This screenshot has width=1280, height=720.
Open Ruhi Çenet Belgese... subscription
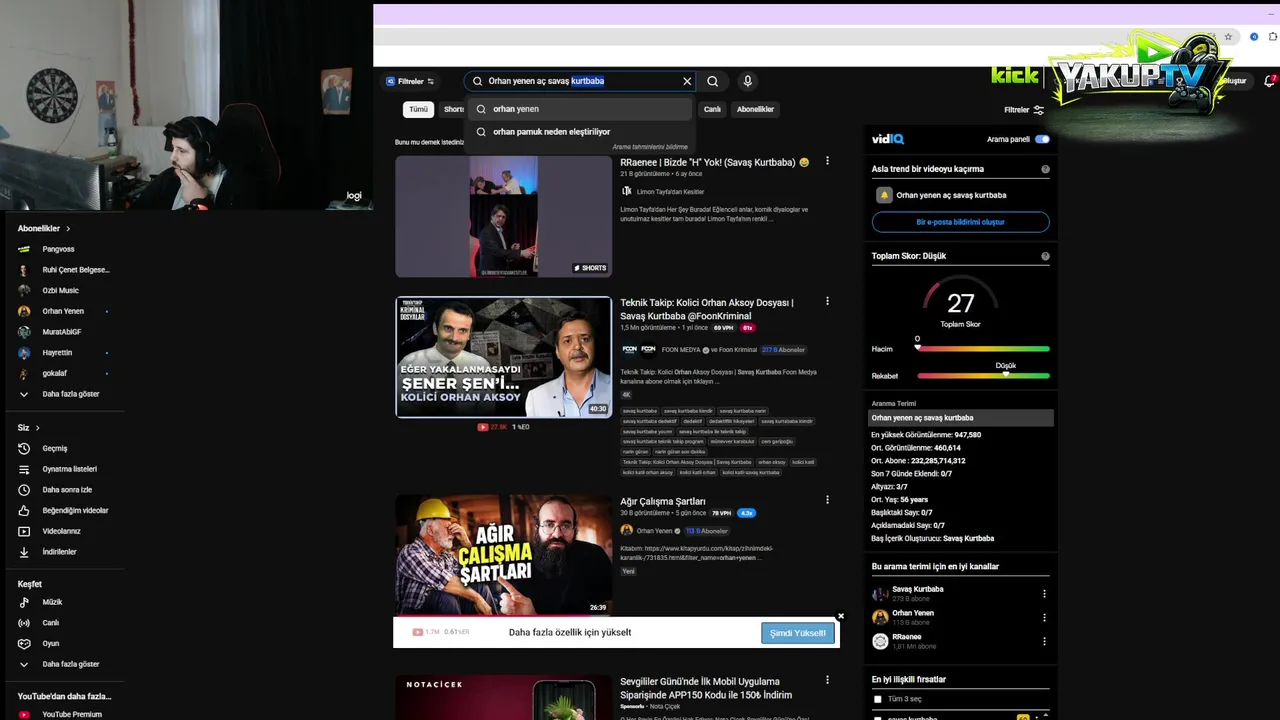(x=63, y=270)
